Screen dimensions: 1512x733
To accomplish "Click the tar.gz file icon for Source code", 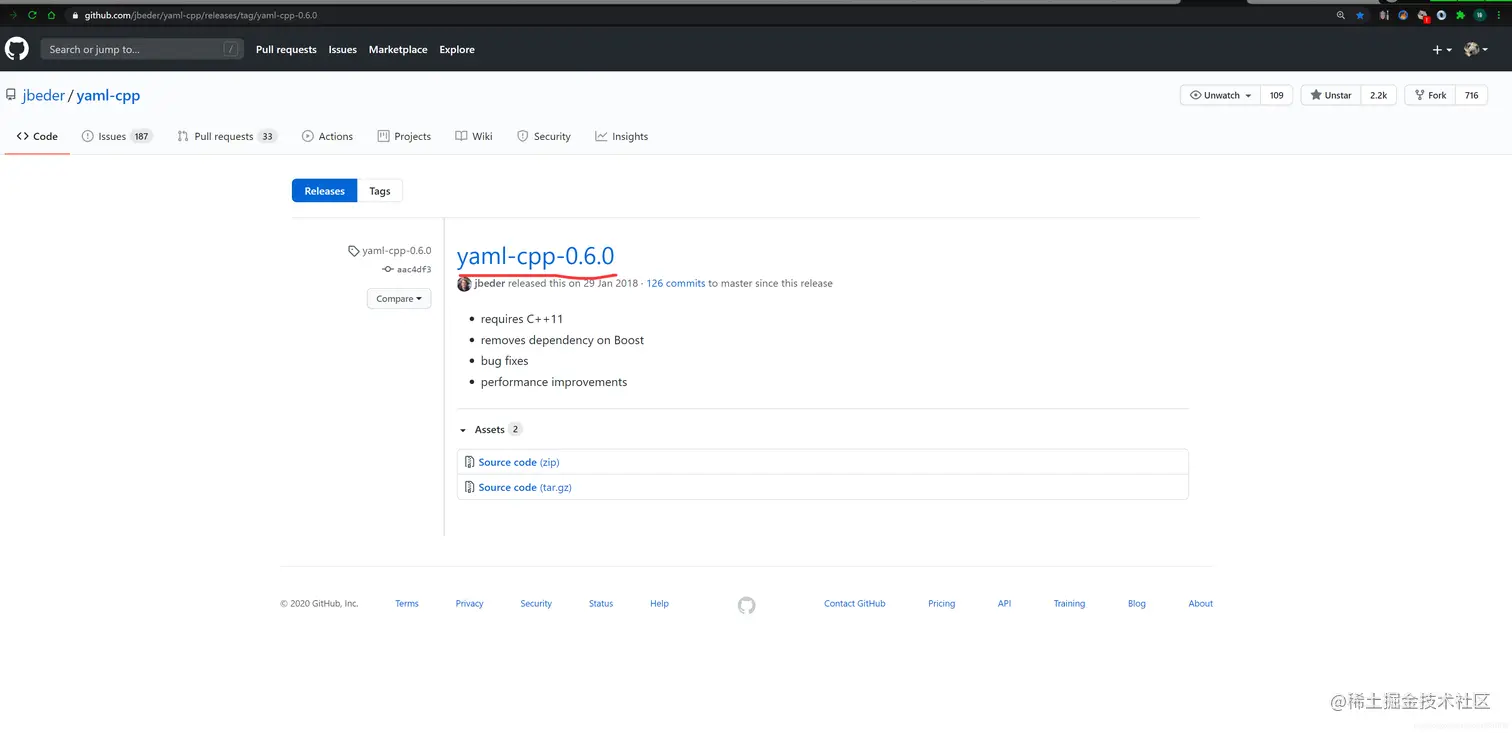I will coord(469,487).
